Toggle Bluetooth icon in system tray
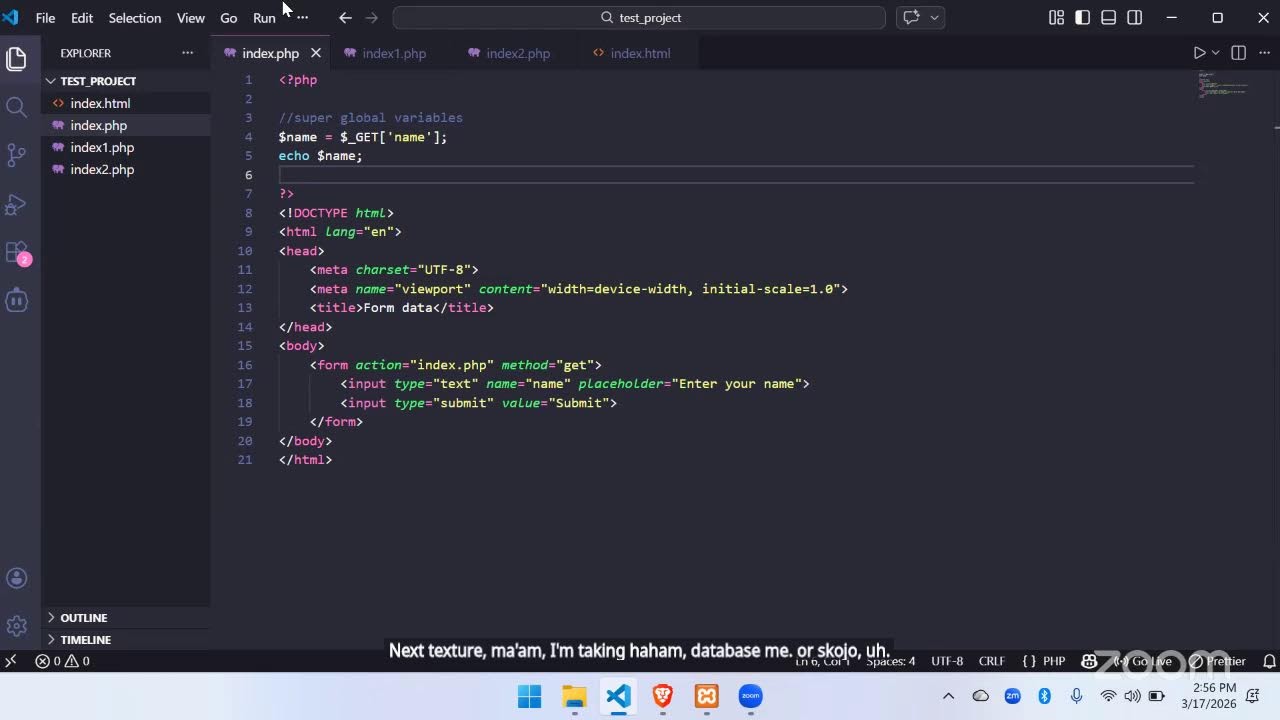The width and height of the screenshot is (1280, 720). 1044,696
